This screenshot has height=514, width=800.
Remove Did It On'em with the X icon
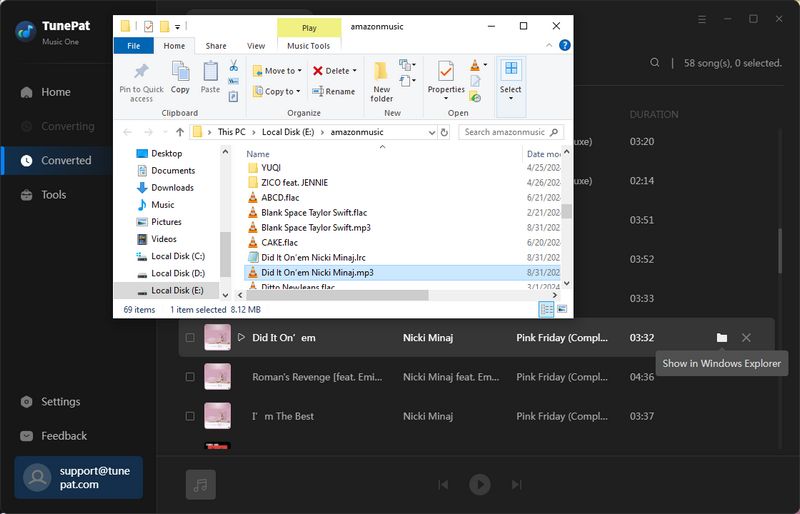[x=746, y=338]
